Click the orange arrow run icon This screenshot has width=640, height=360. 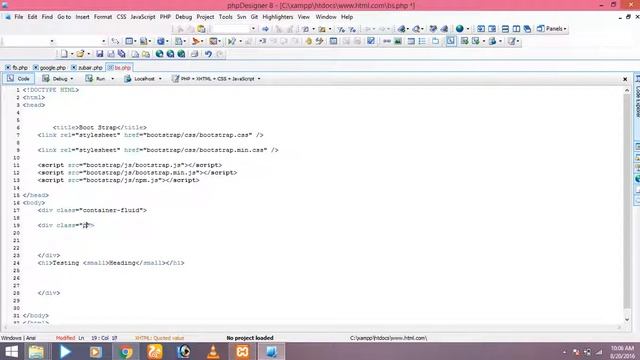[196, 41]
